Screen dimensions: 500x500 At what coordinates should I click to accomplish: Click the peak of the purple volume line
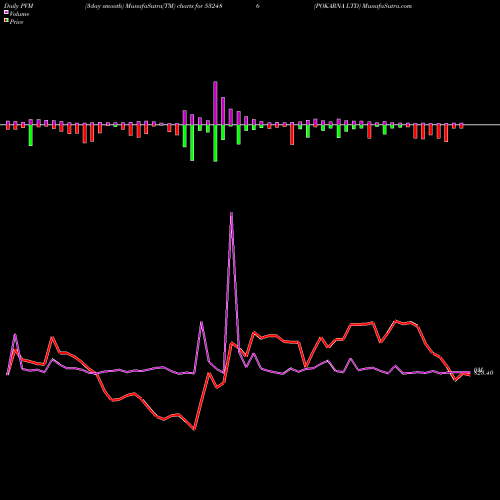tap(231, 213)
